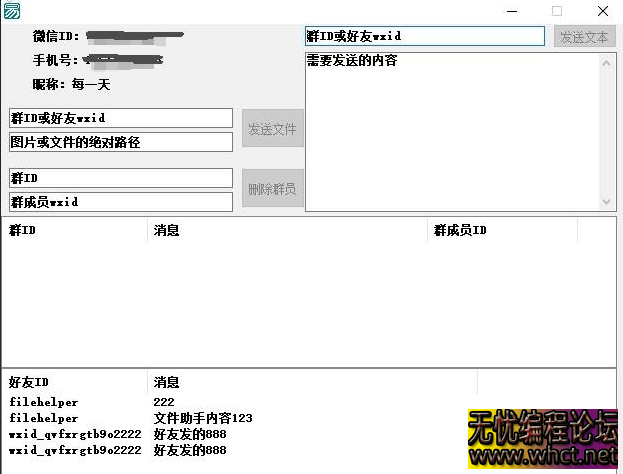This screenshot has height=474, width=623.
Task: Close the window
Action: (x=603, y=11)
